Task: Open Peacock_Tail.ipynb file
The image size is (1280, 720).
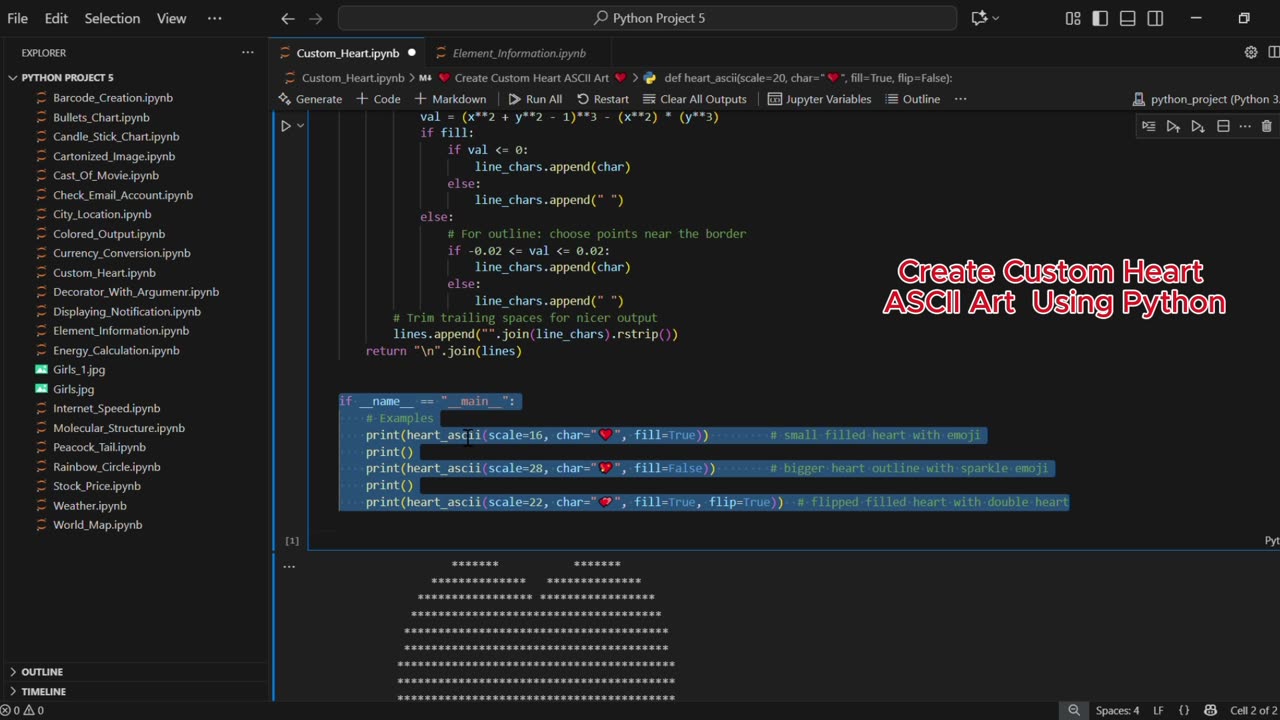Action: coord(97,447)
